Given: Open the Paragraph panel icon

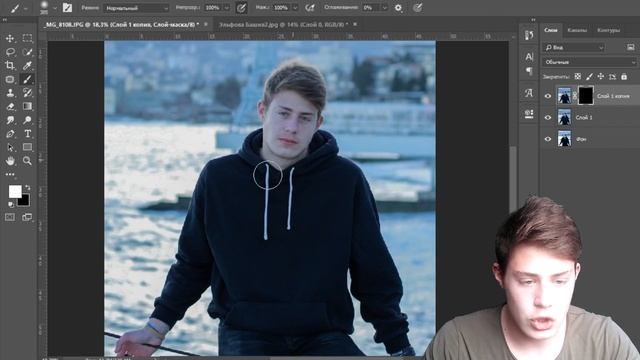Looking at the screenshot, I should point(529,71).
